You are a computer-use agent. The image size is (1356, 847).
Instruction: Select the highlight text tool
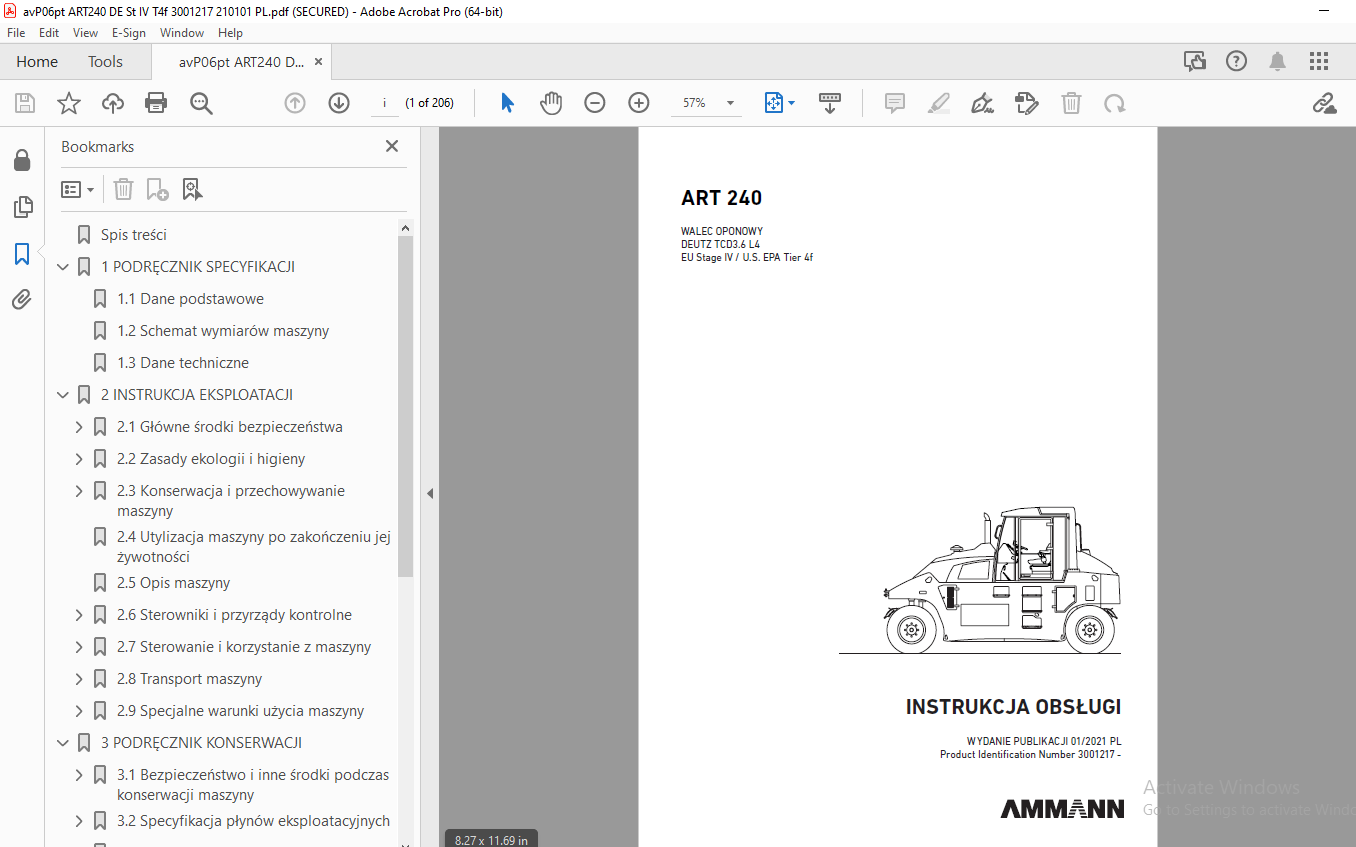pos(938,103)
